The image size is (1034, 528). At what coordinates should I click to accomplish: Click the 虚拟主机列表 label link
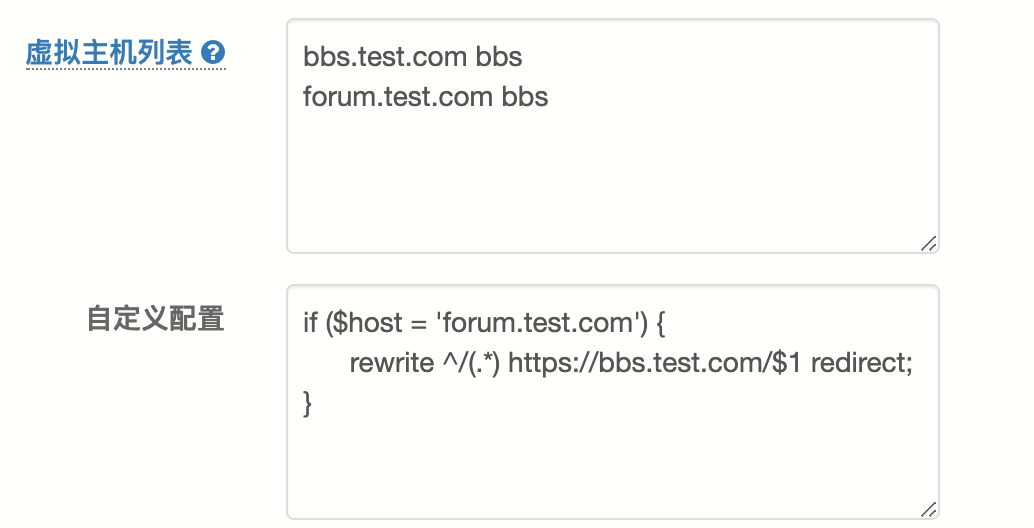point(108,53)
